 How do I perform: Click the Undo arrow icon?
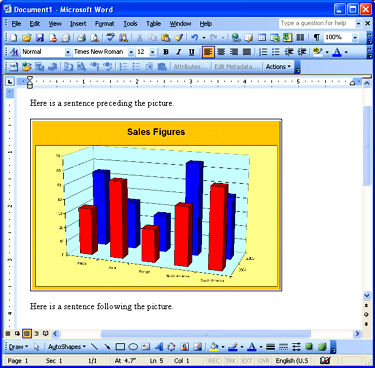click(195, 38)
